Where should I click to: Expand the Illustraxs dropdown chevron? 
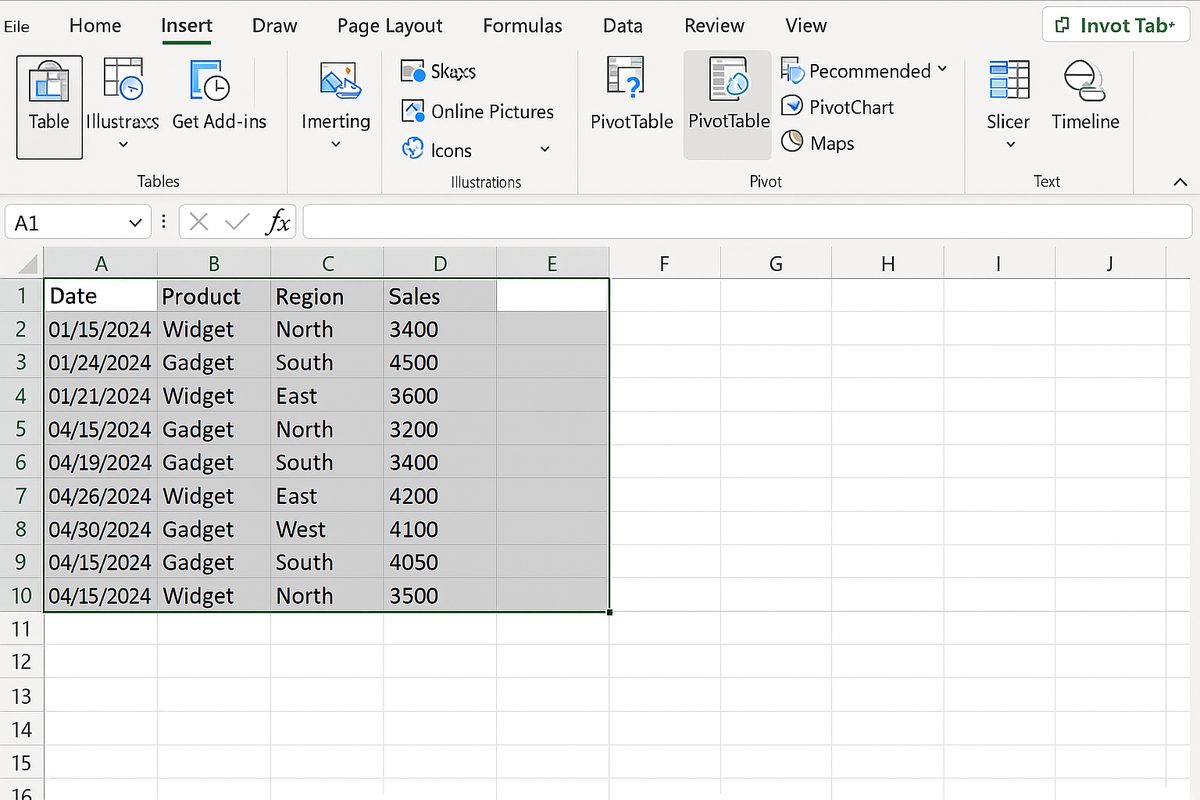123,145
